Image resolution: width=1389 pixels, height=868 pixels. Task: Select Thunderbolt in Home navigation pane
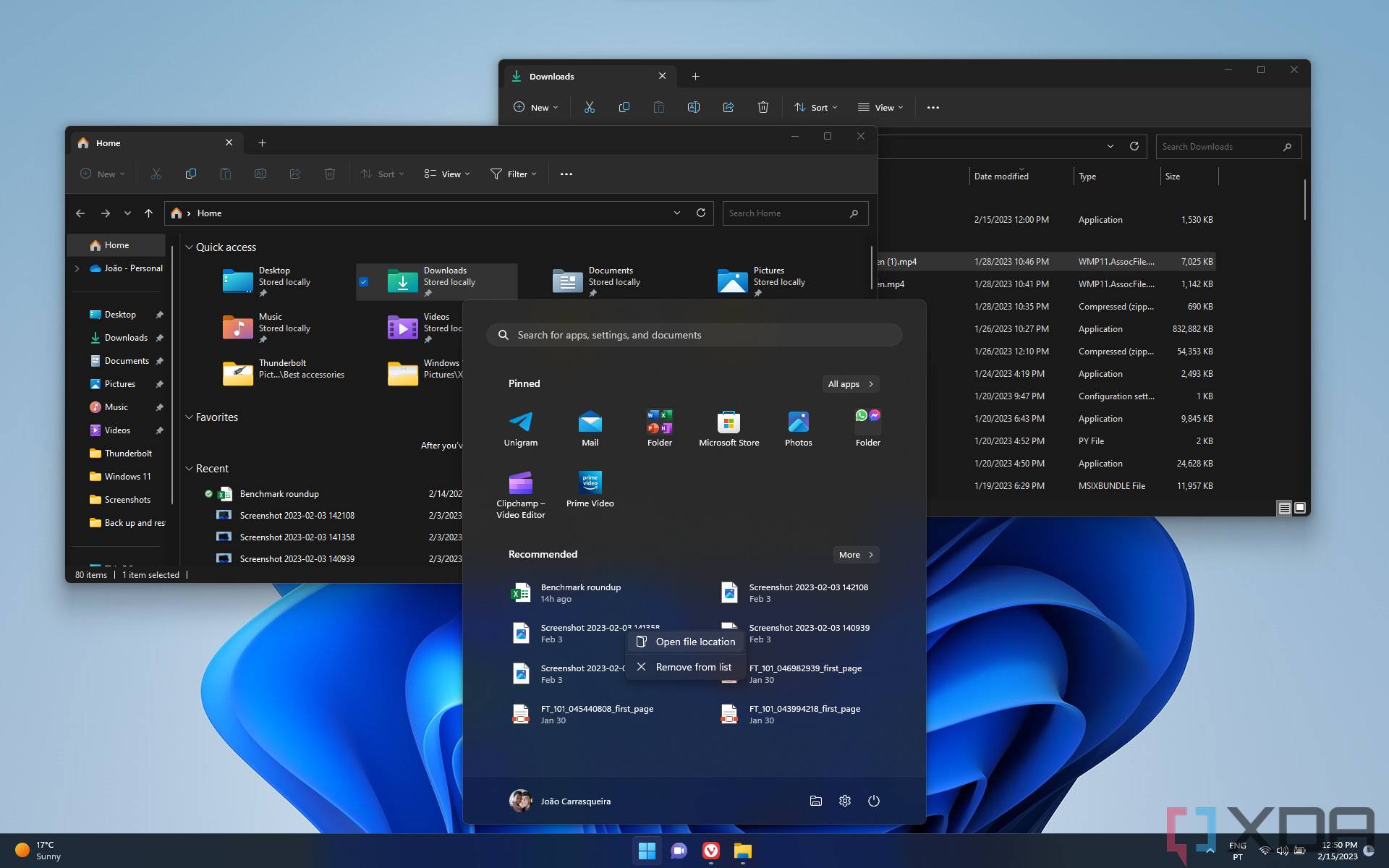pyautogui.click(x=120, y=454)
